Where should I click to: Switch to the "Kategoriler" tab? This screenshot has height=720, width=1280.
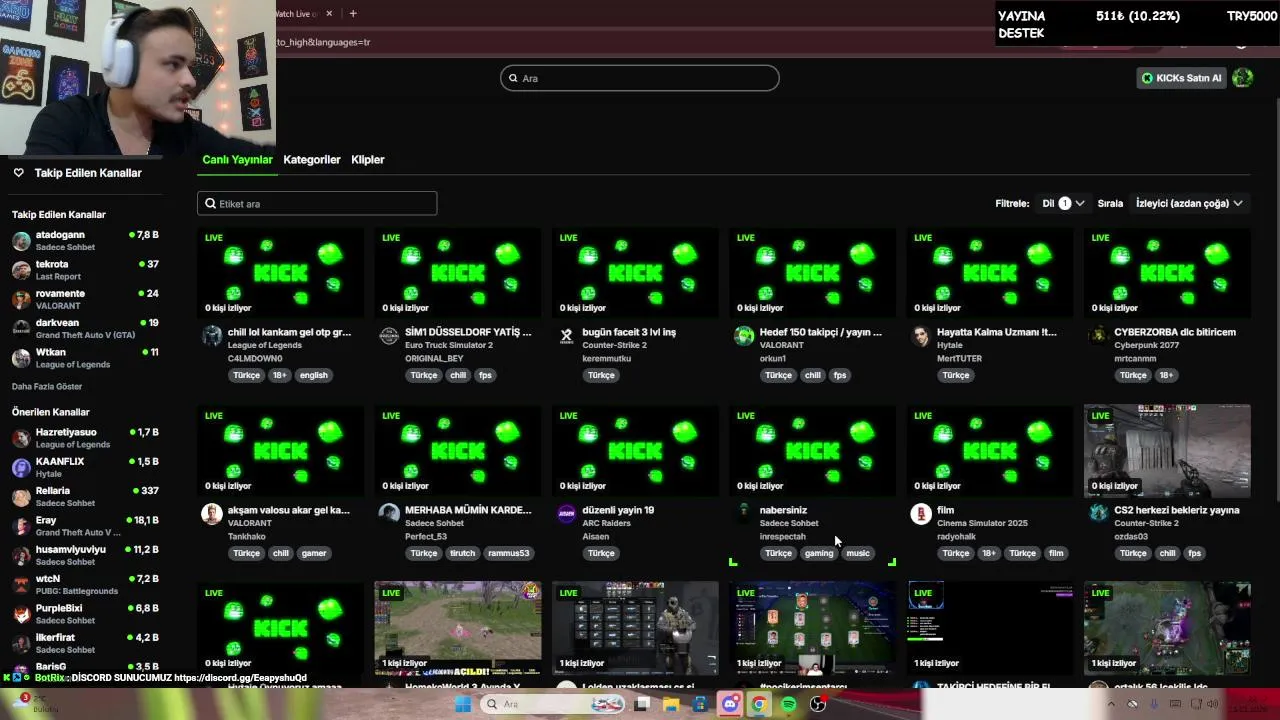coord(312,159)
